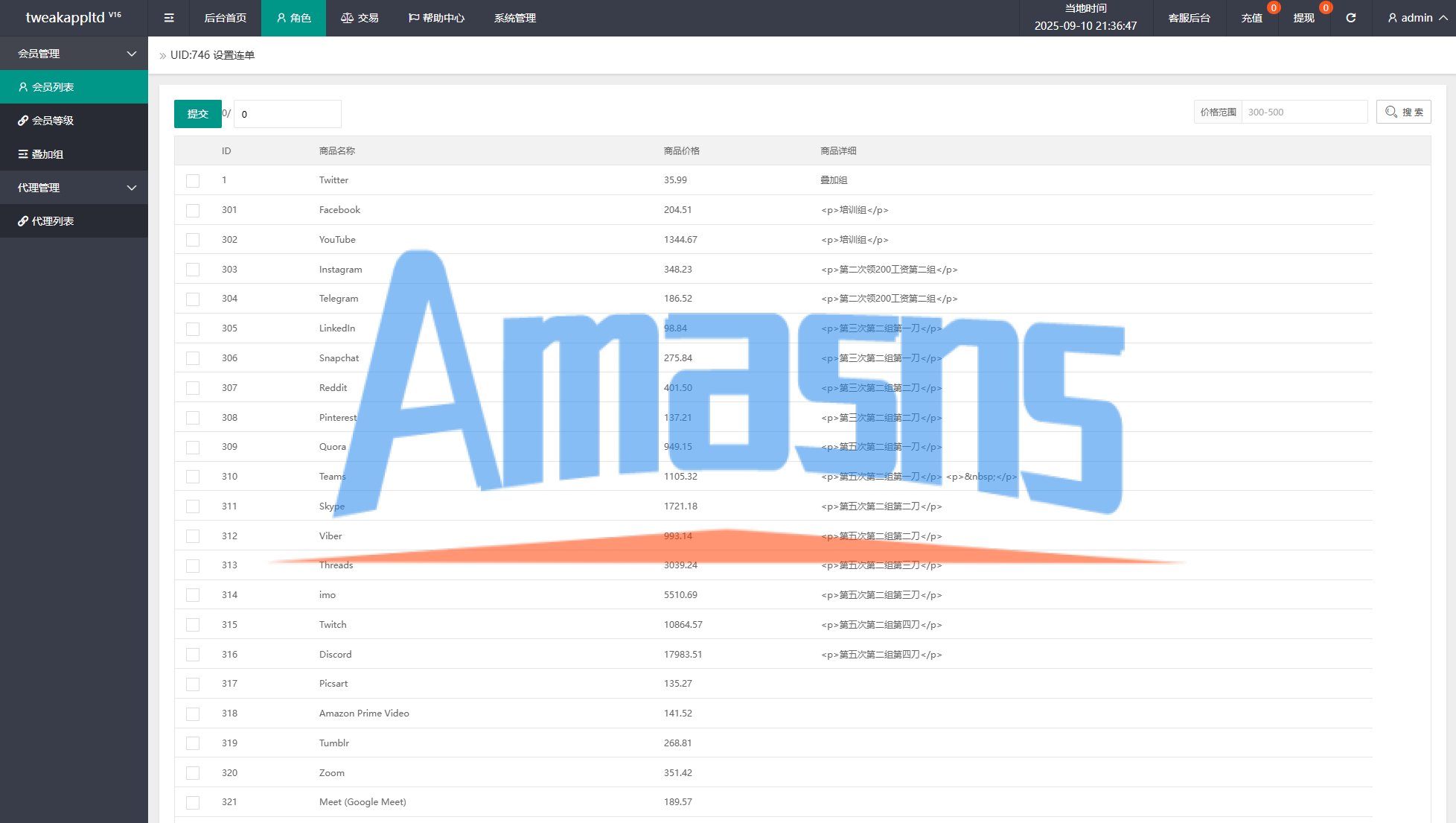Click the magnifier search icon
Image resolution: width=1456 pixels, height=823 pixels.
[1390, 112]
